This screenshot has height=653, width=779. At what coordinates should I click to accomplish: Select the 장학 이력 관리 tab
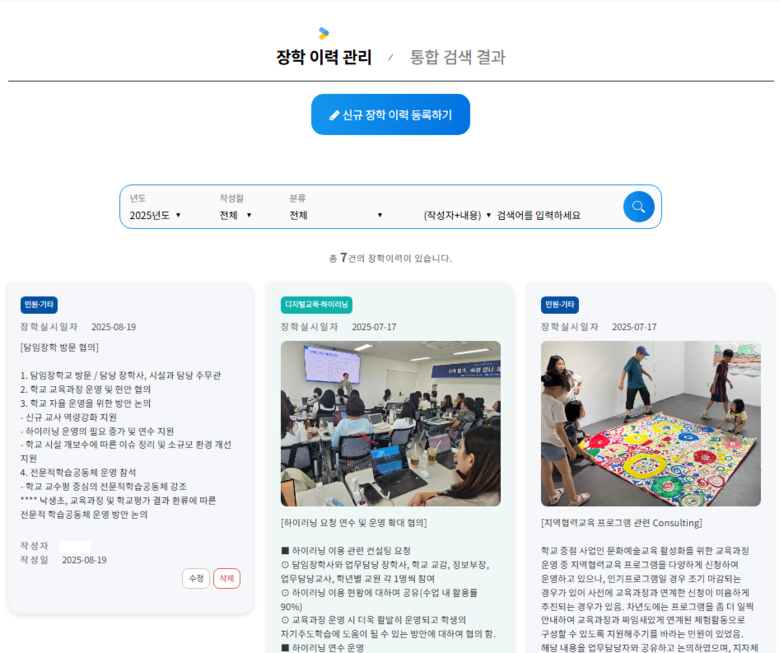point(323,58)
